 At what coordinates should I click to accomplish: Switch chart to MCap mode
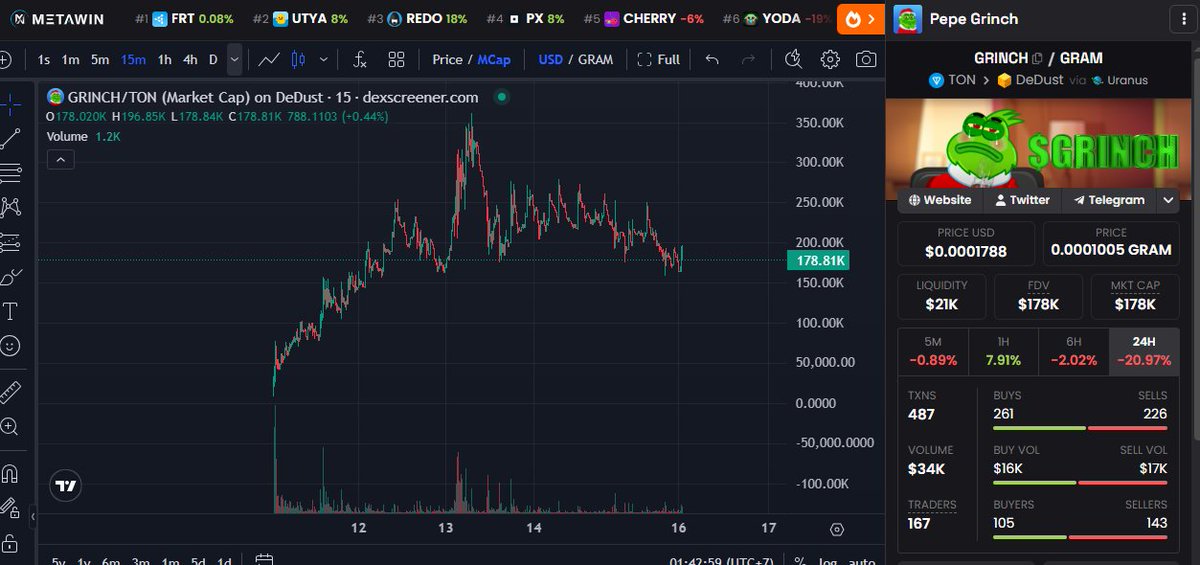pos(494,59)
